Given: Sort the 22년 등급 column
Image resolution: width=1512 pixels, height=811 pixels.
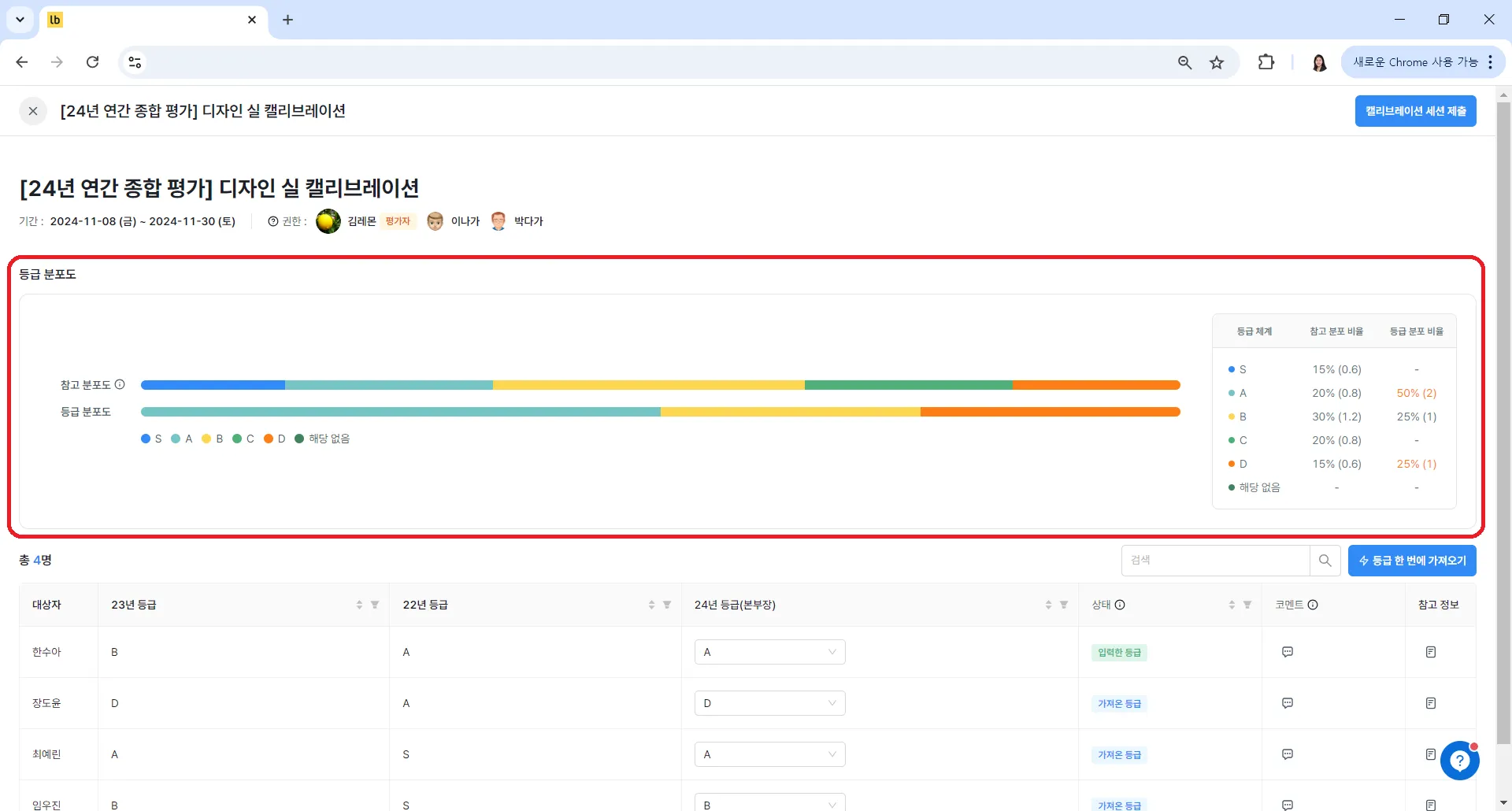Looking at the screenshot, I should pyautogui.click(x=651, y=605).
